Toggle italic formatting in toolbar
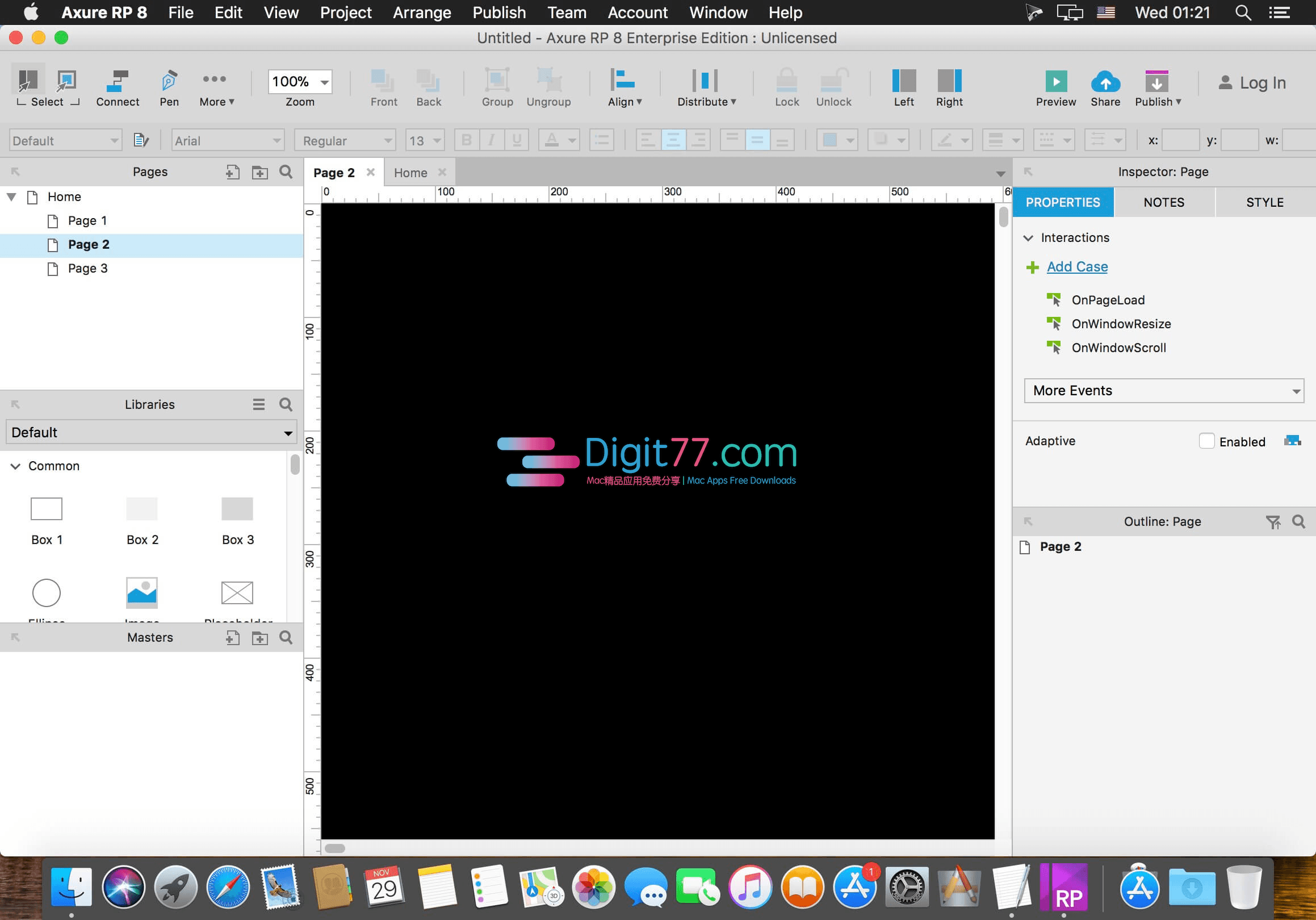Screen dimensions: 1316x920 tap(489, 140)
